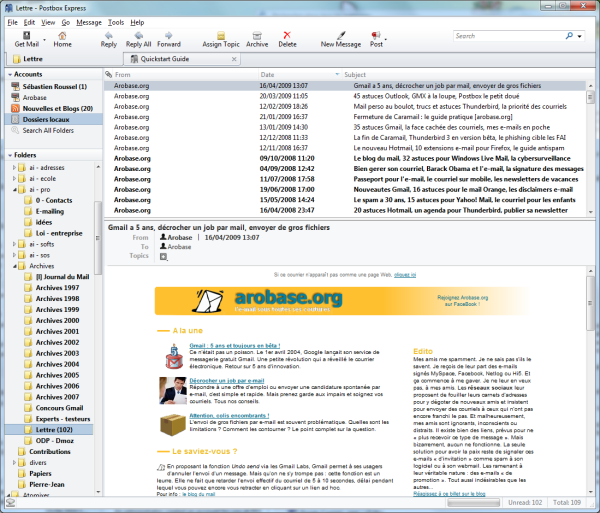Select the Lettre (102) folder
The width and height of the screenshot is (600, 513).
49,430
